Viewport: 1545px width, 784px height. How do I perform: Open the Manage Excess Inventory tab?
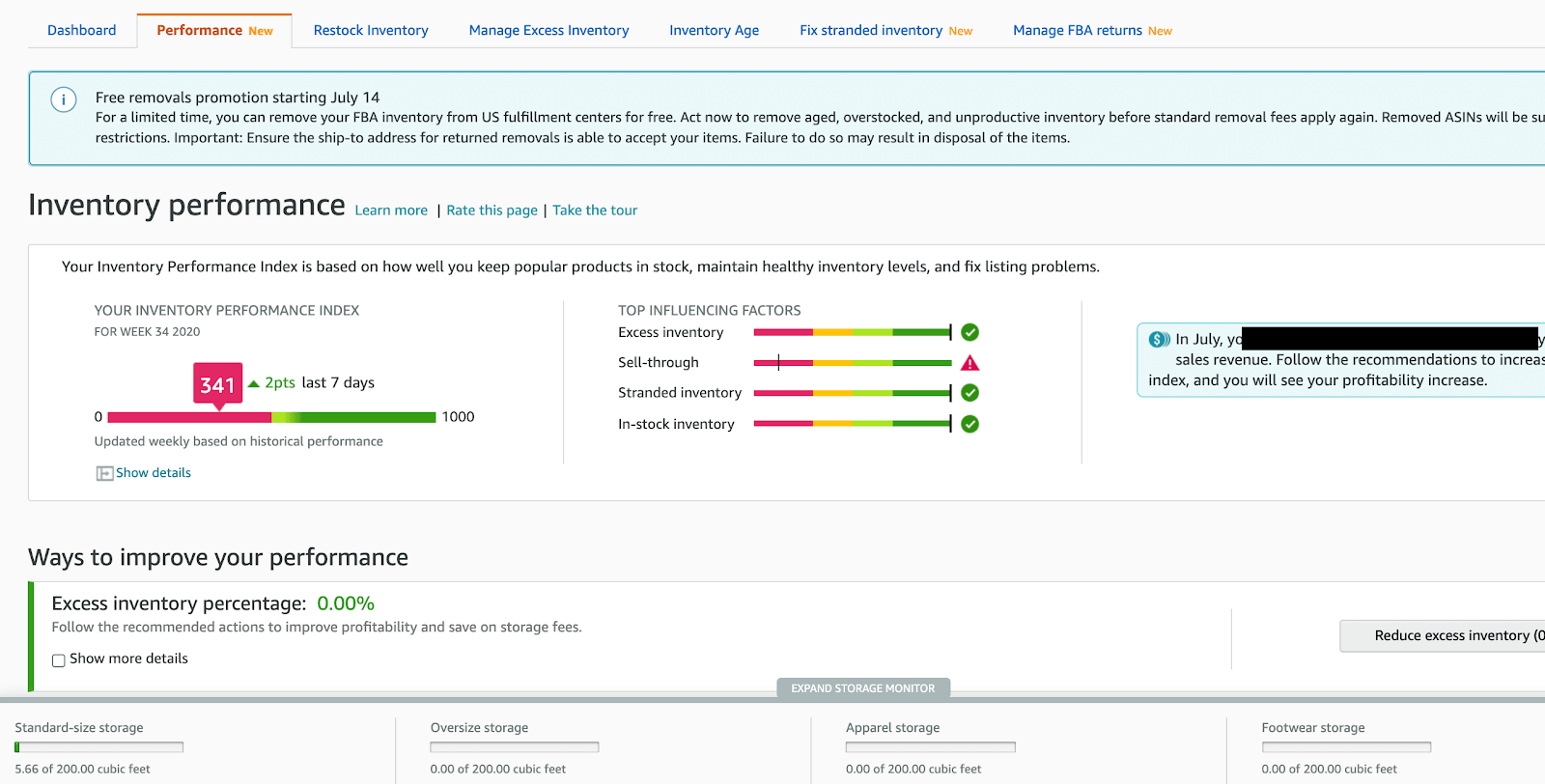(x=548, y=31)
